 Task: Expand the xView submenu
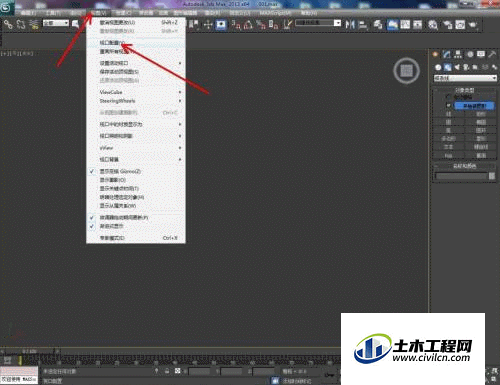click(136, 148)
